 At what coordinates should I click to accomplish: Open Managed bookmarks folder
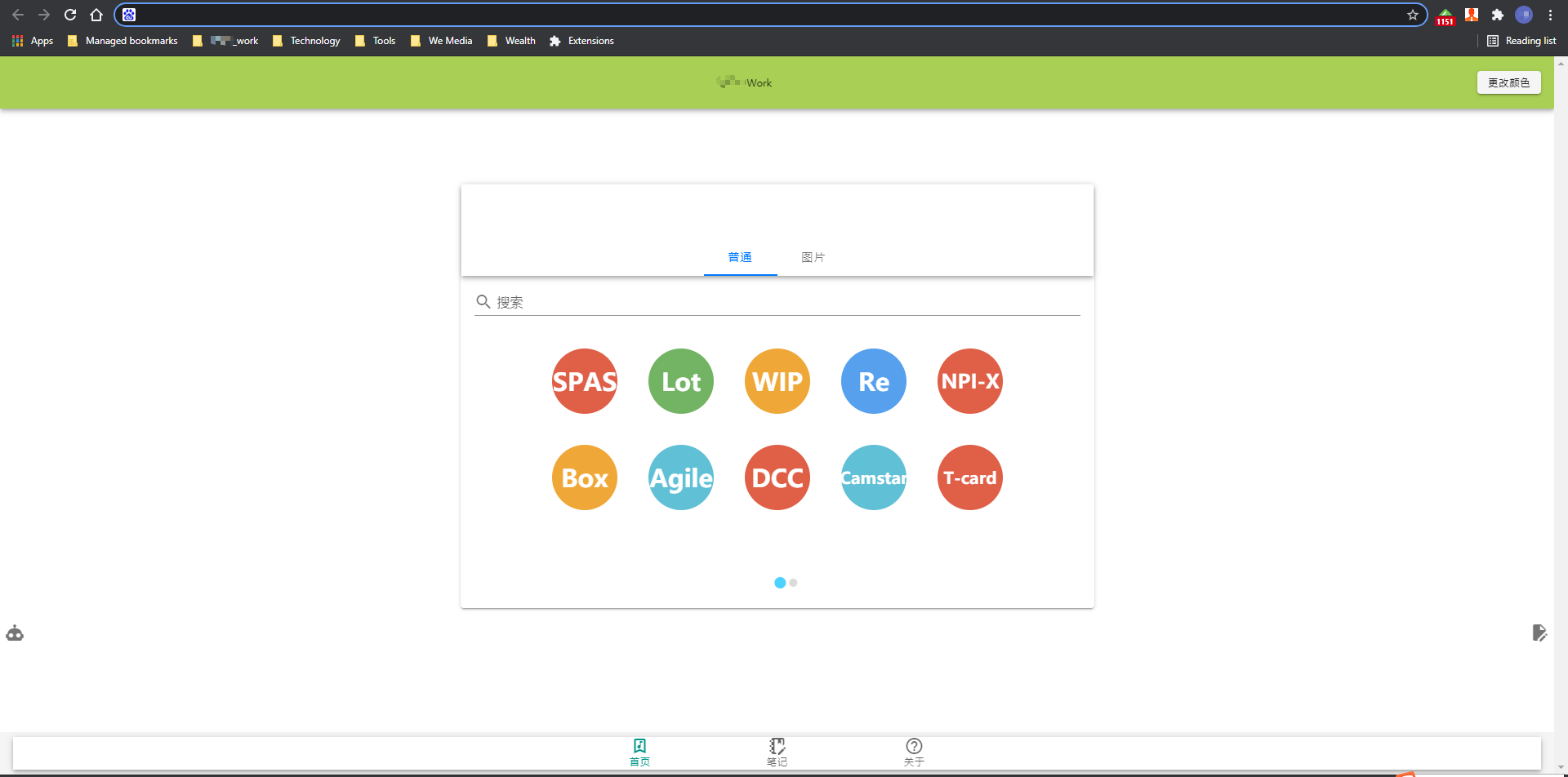[122, 41]
